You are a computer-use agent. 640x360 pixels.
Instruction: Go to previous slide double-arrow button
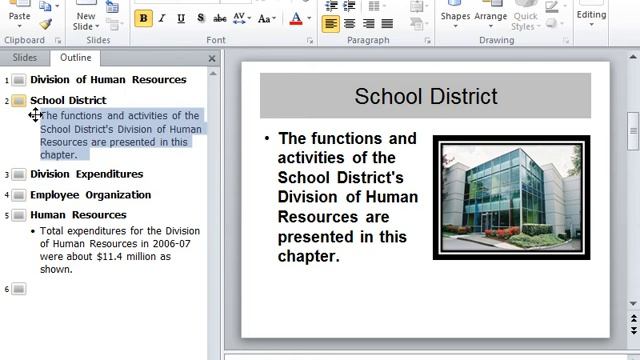coord(633,318)
